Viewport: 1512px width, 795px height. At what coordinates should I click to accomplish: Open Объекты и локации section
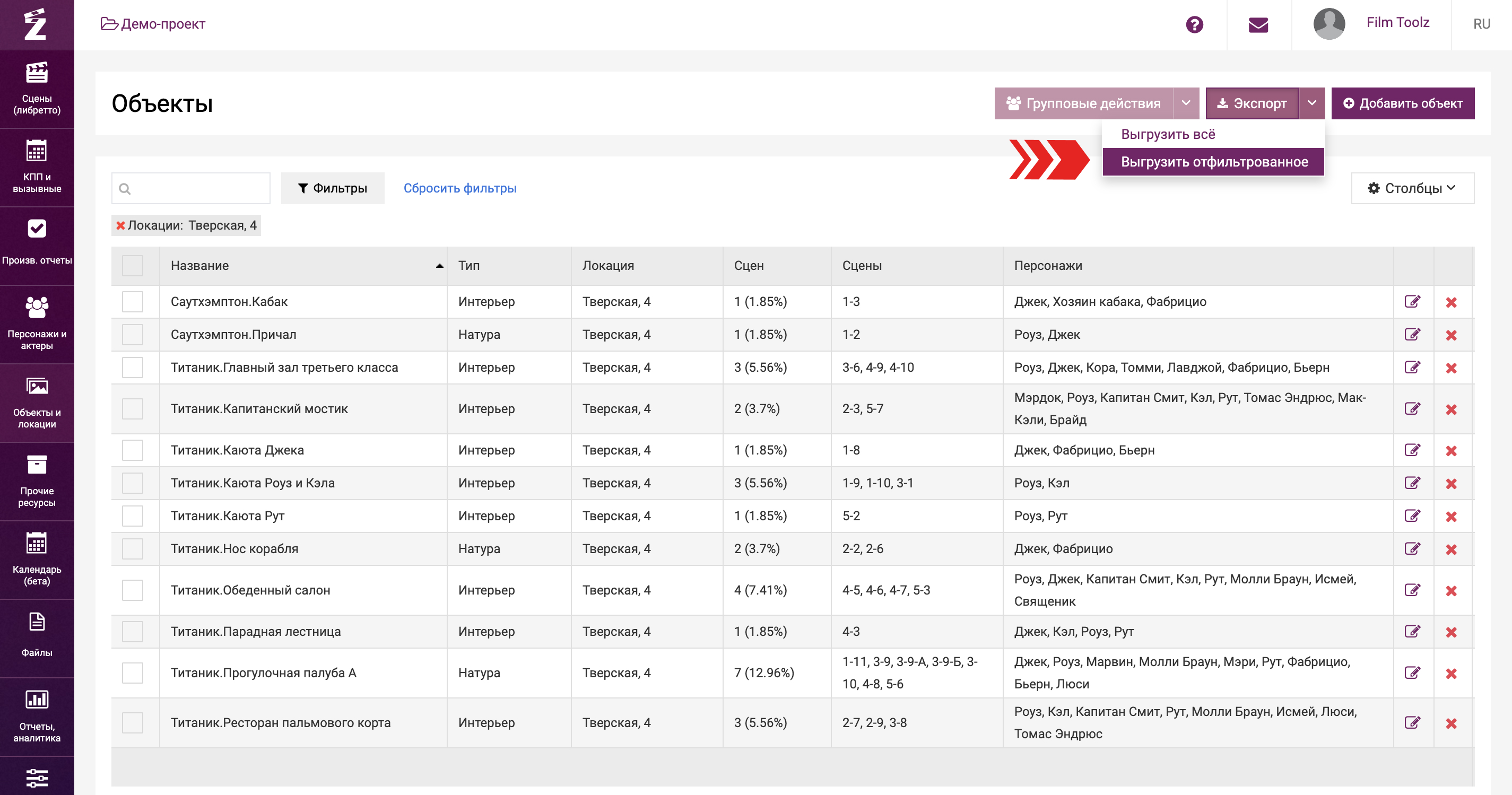[x=37, y=403]
